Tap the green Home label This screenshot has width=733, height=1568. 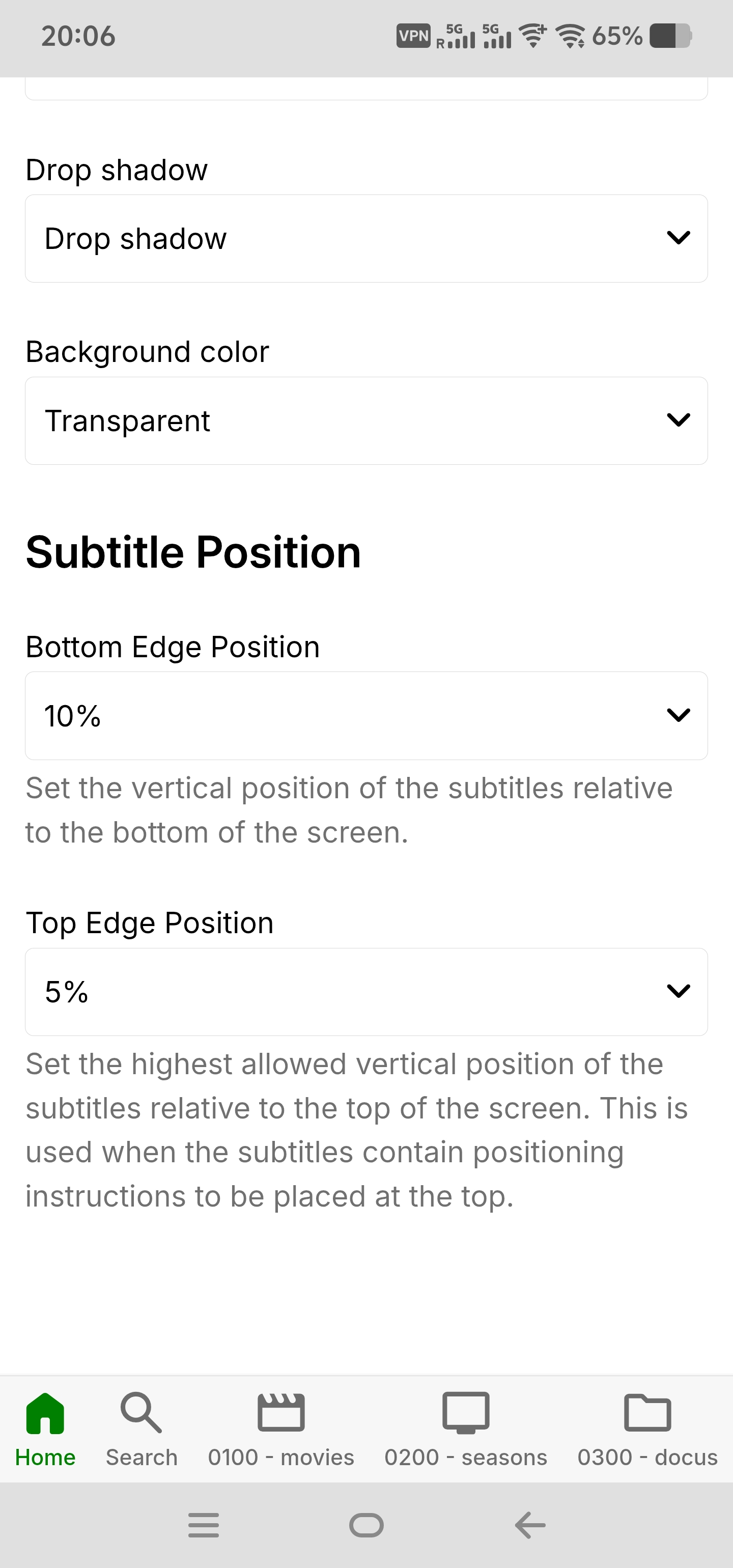45,1457
